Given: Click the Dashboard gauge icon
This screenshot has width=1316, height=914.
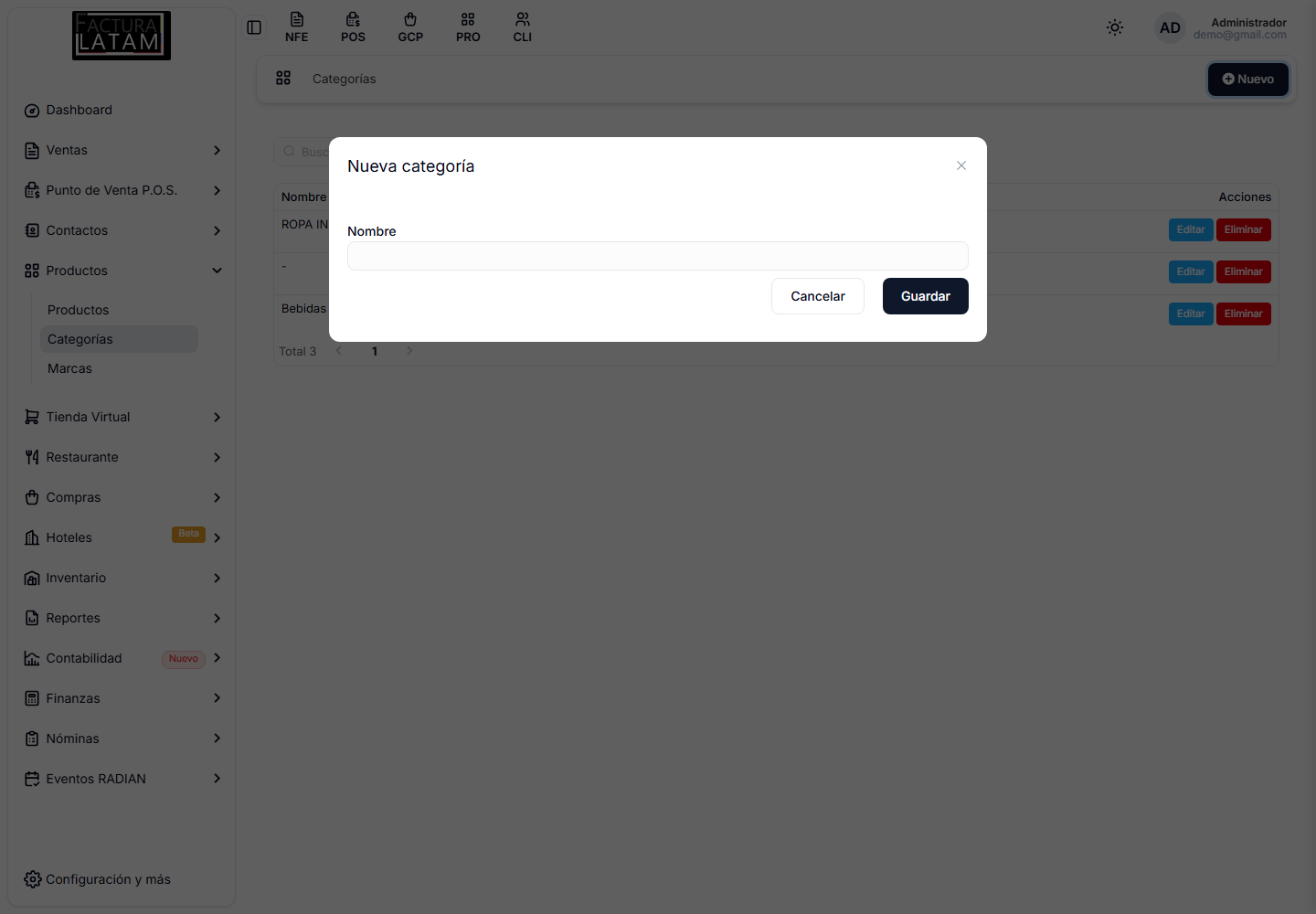Looking at the screenshot, I should click(32, 111).
